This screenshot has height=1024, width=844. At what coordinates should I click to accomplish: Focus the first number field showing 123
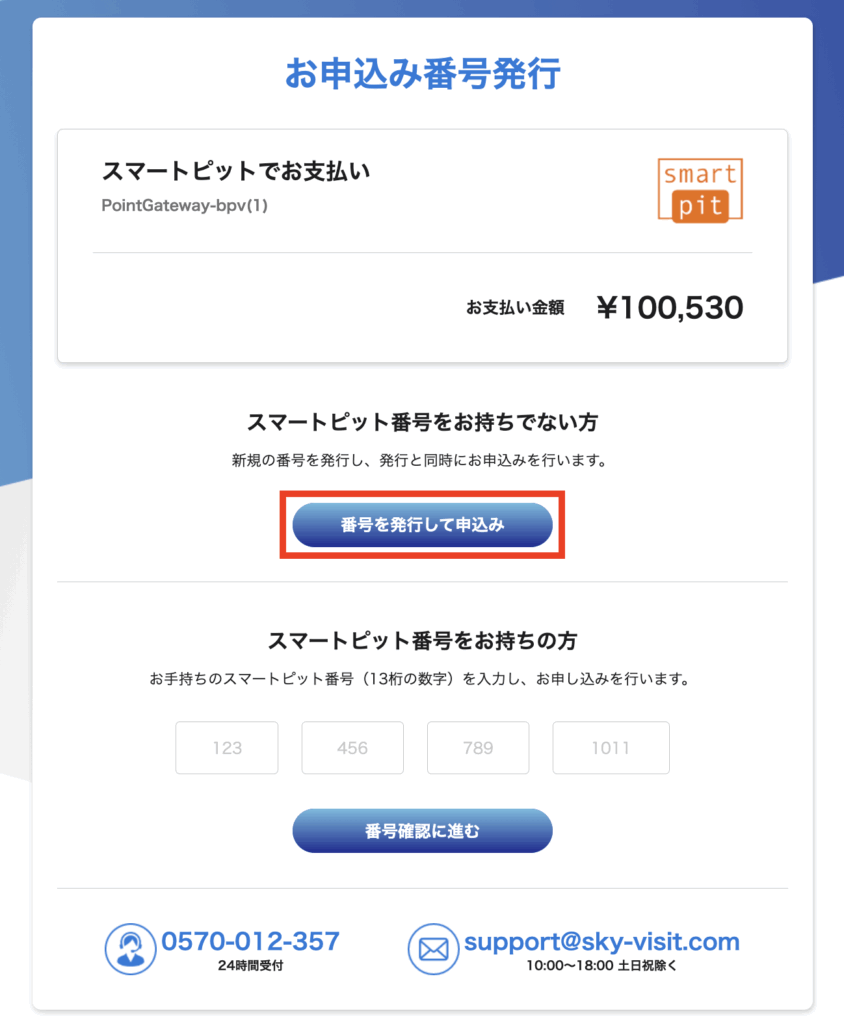click(227, 748)
